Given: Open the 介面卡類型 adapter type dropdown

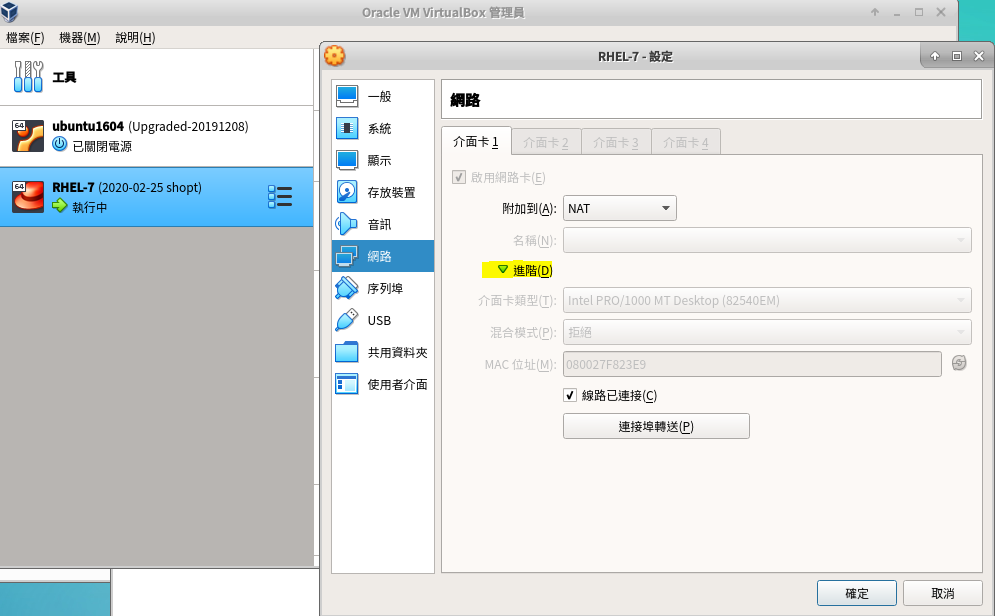Looking at the screenshot, I should pyautogui.click(x=767, y=300).
